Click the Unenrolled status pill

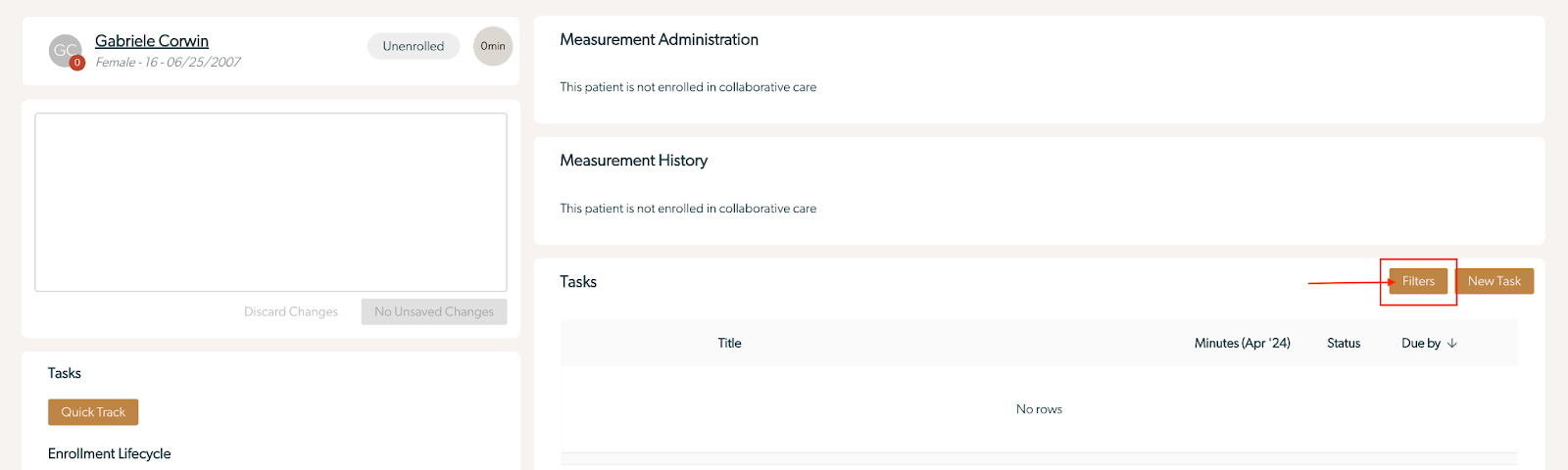pos(414,46)
